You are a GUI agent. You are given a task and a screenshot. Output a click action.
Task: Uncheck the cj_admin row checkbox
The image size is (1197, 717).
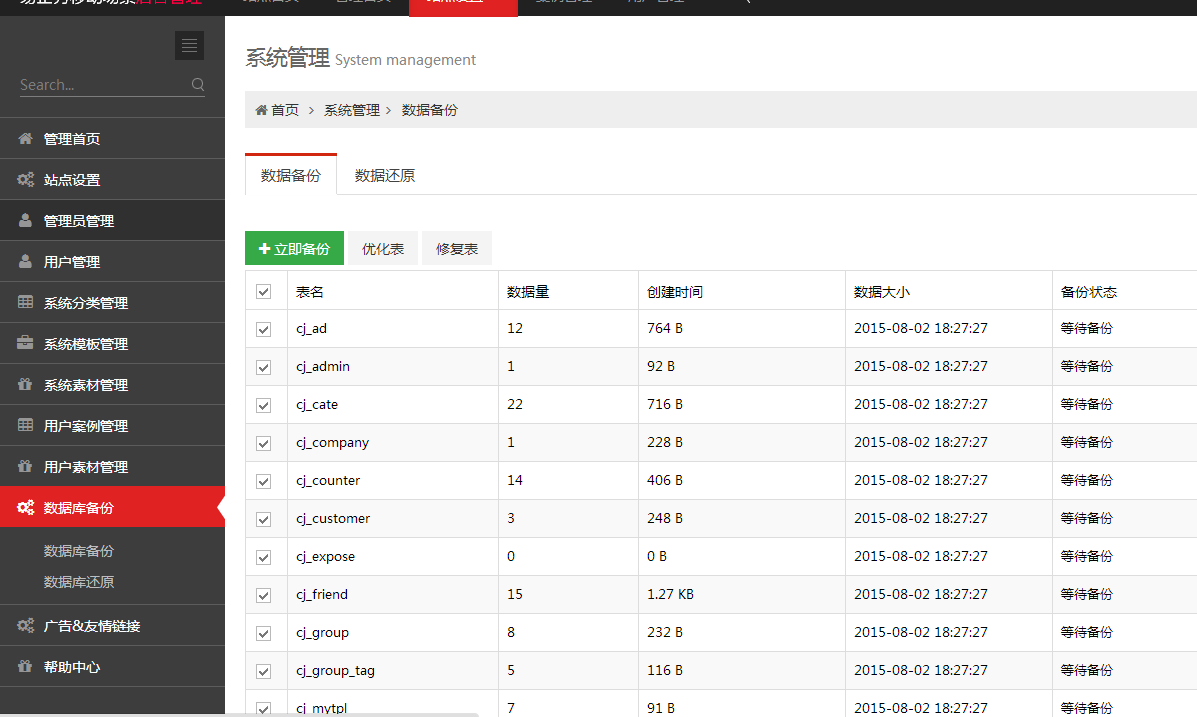264,367
